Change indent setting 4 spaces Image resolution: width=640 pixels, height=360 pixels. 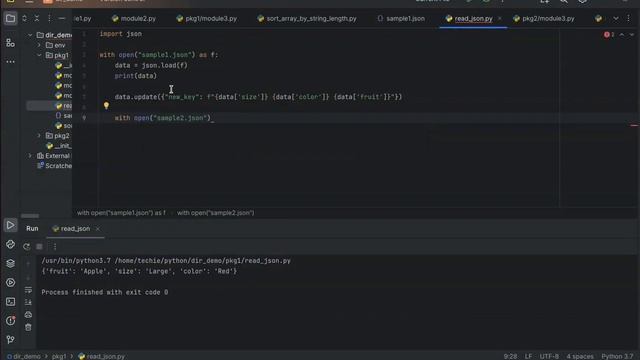click(580, 356)
